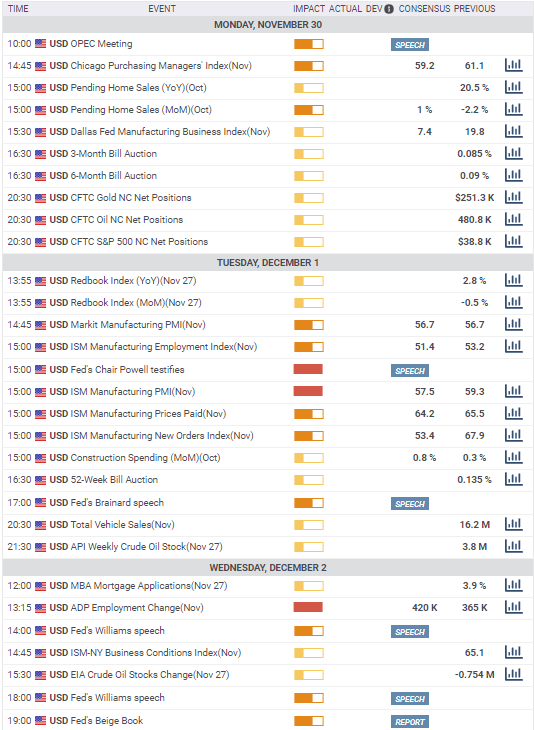This screenshot has width=534, height=730.
Task: Click the DEV info icon in header
Action: (x=389, y=9)
